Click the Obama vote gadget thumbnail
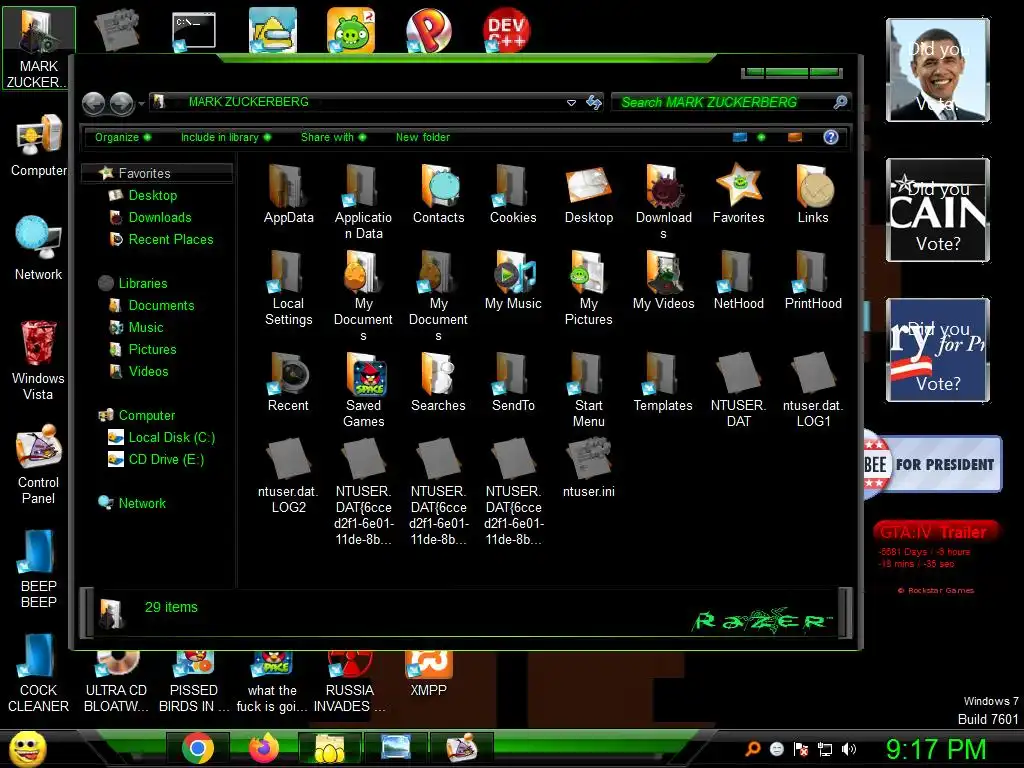Viewport: 1024px width, 768px height. pyautogui.click(x=938, y=70)
